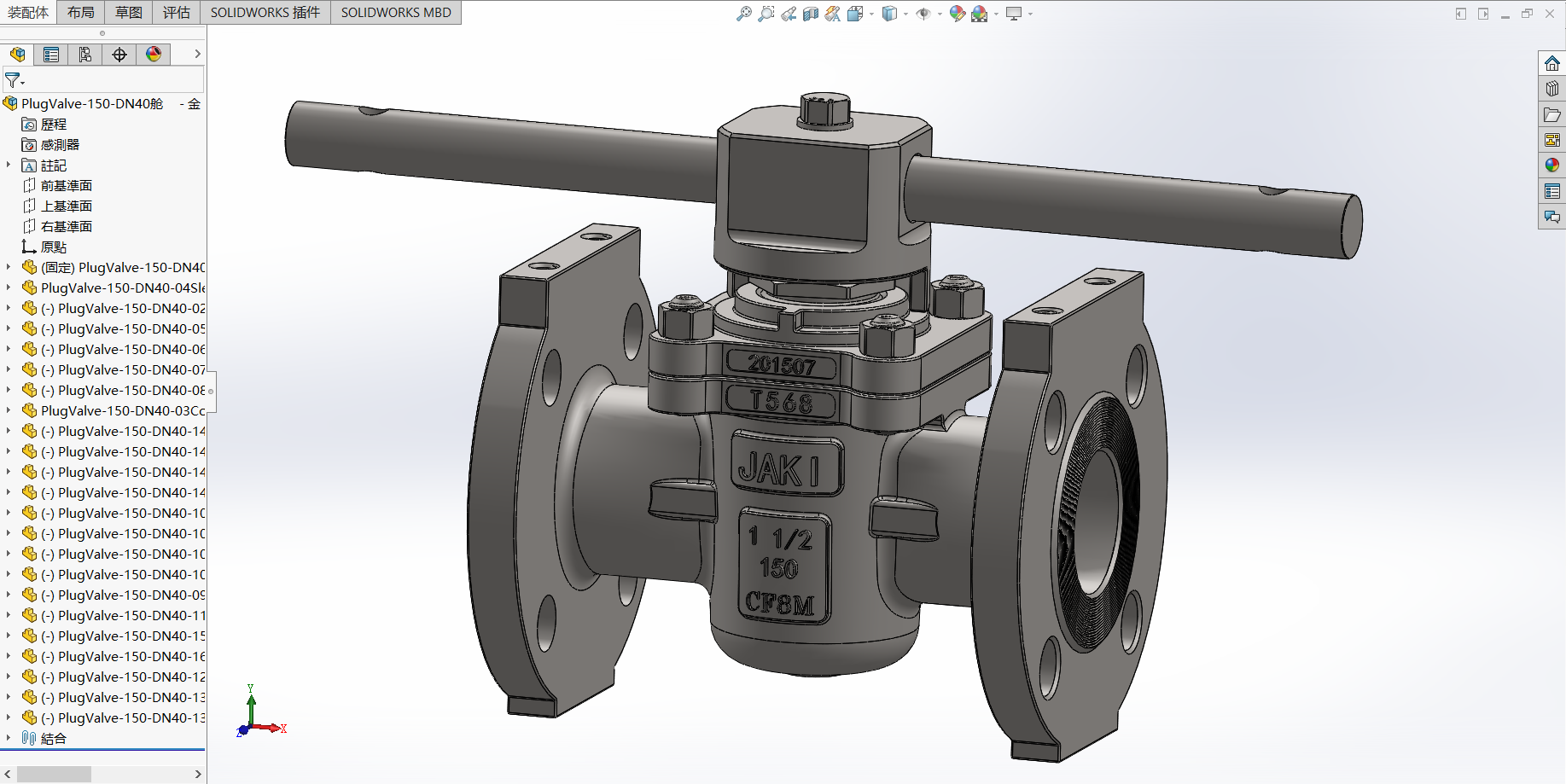Expand the (固定) PlugValve-150-DN40 component
The image size is (1566, 784).
[9, 267]
